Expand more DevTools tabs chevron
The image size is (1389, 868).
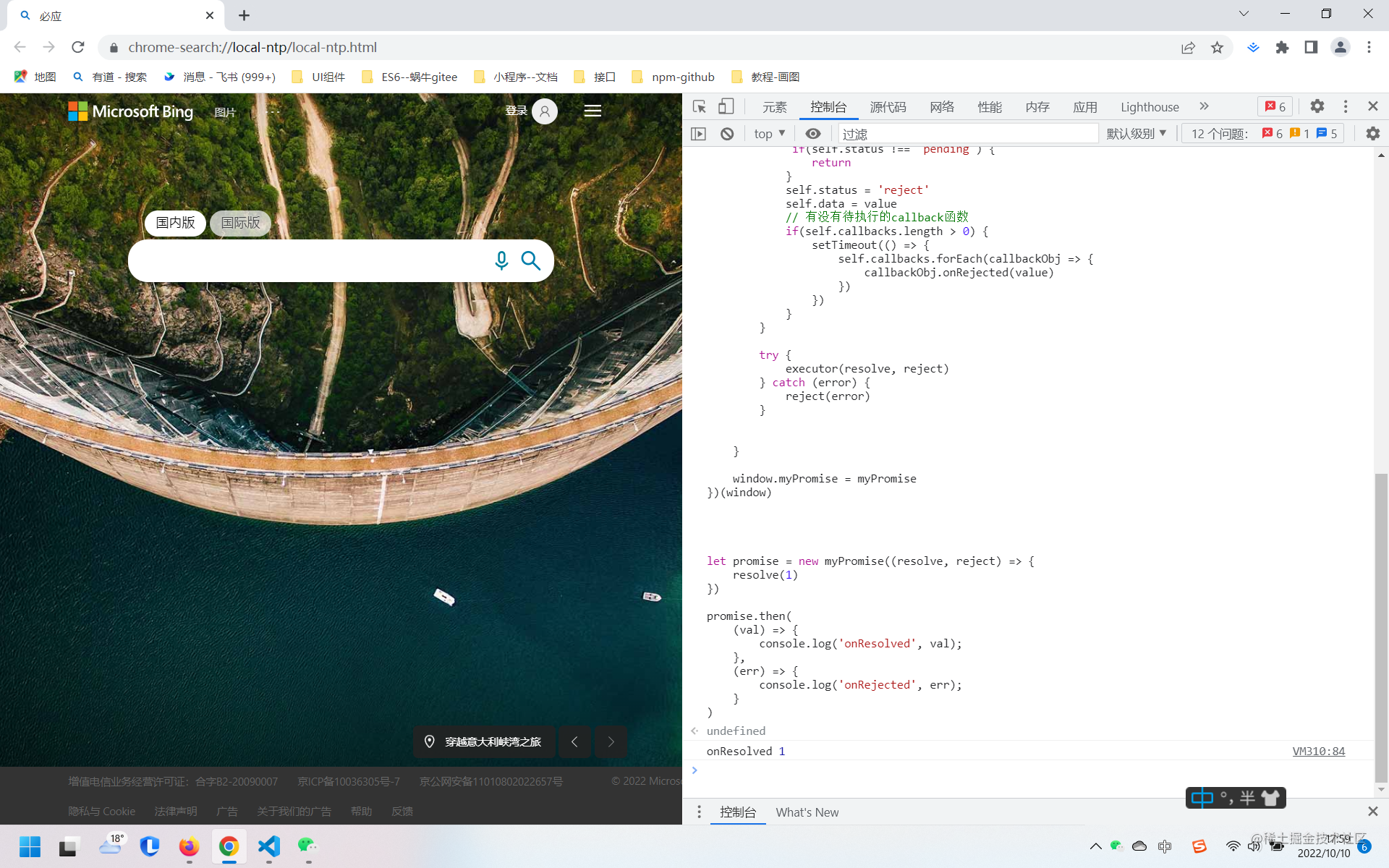tap(1204, 106)
